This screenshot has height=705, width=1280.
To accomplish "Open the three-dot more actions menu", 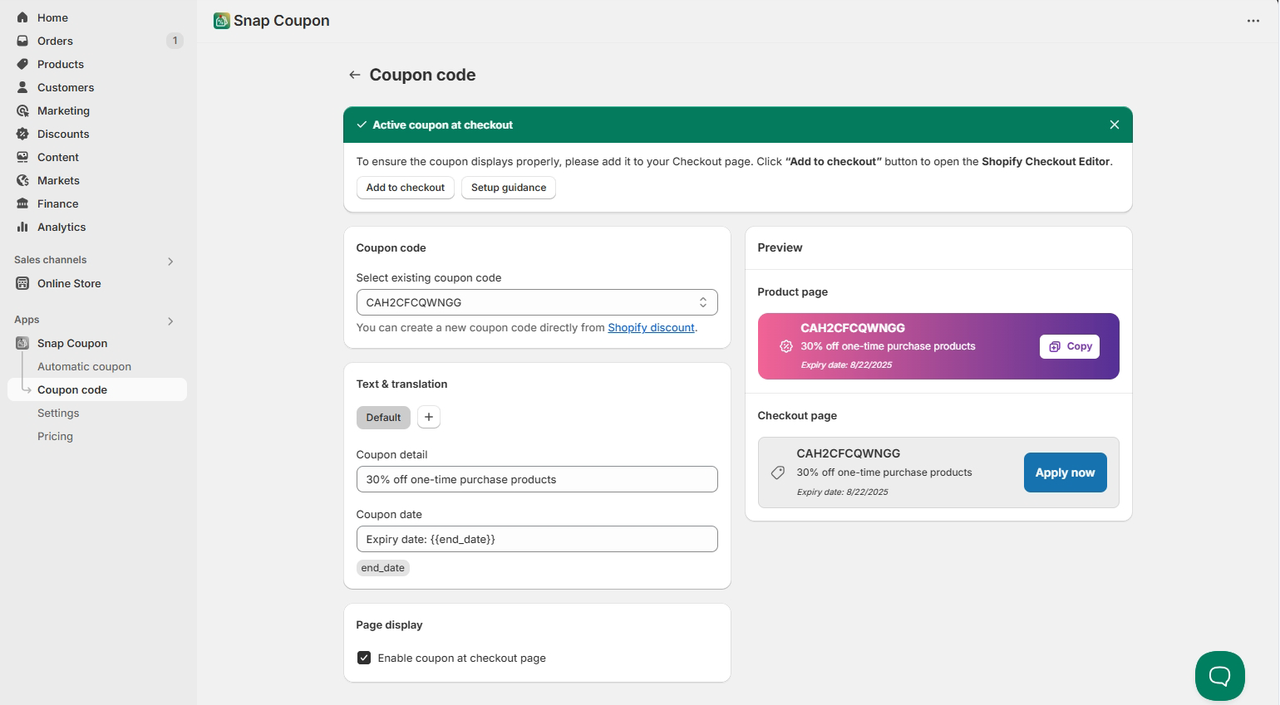I will click(x=1253, y=21).
